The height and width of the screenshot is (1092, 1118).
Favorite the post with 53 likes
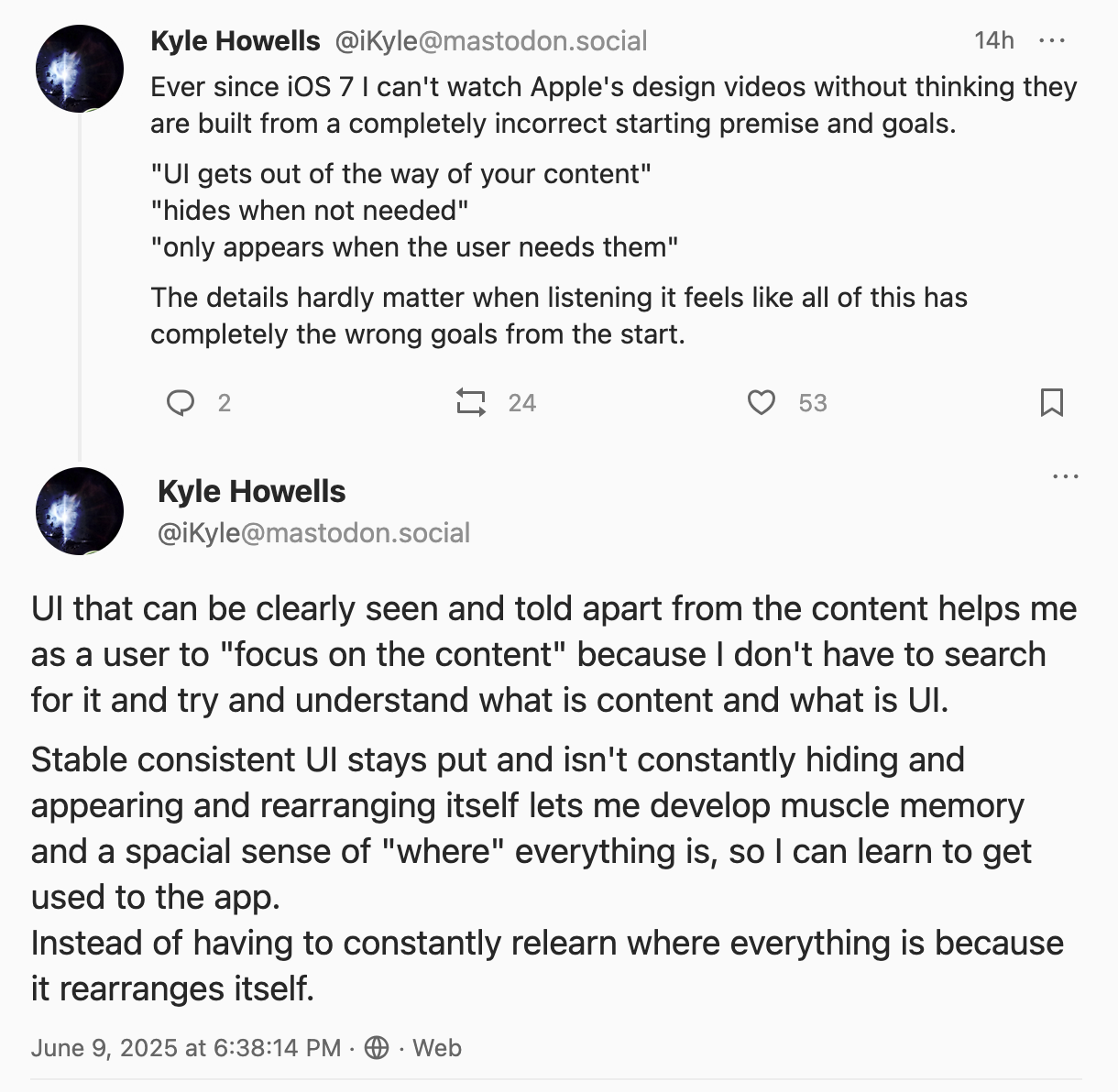click(761, 402)
